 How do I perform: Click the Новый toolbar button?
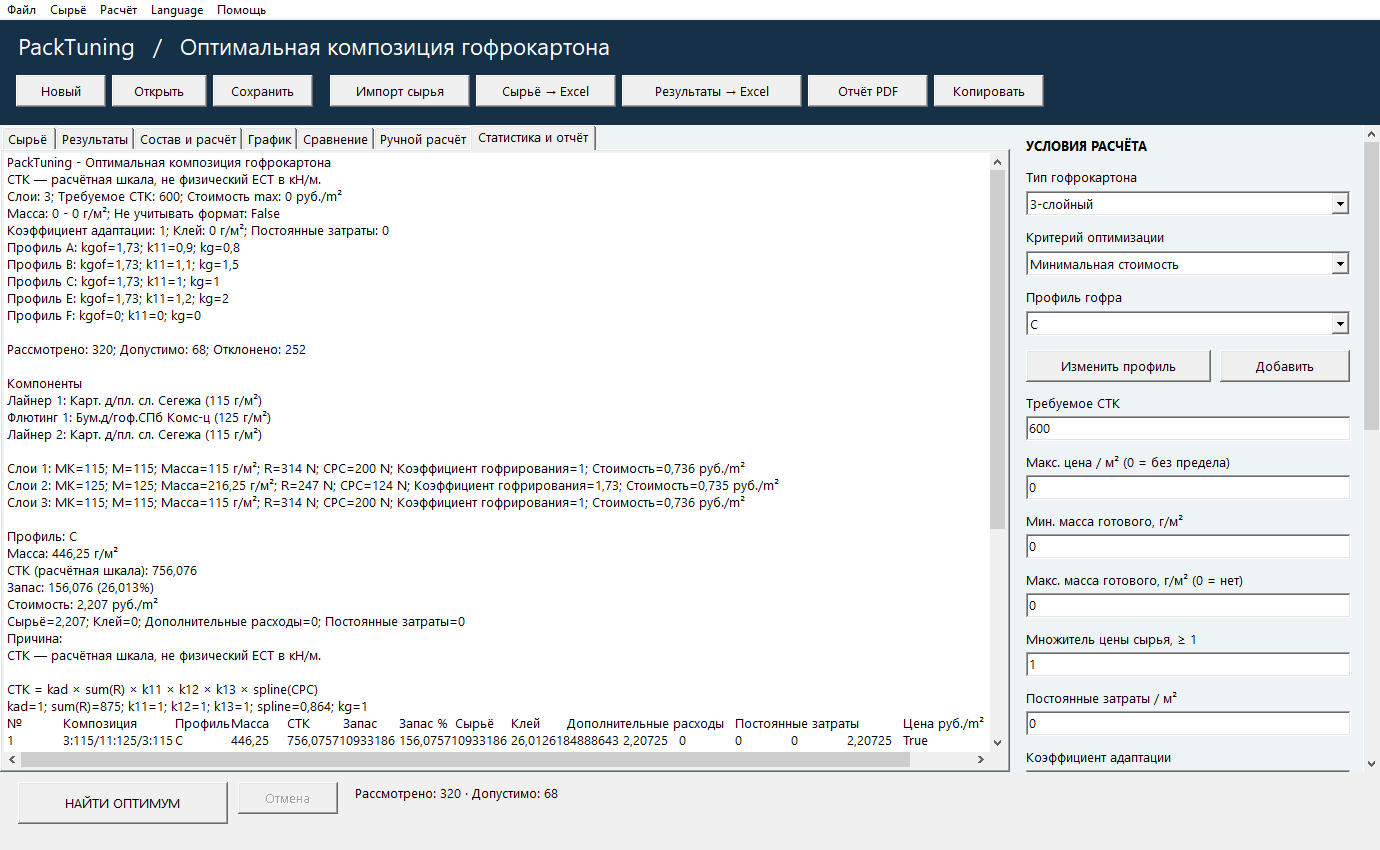point(61,91)
